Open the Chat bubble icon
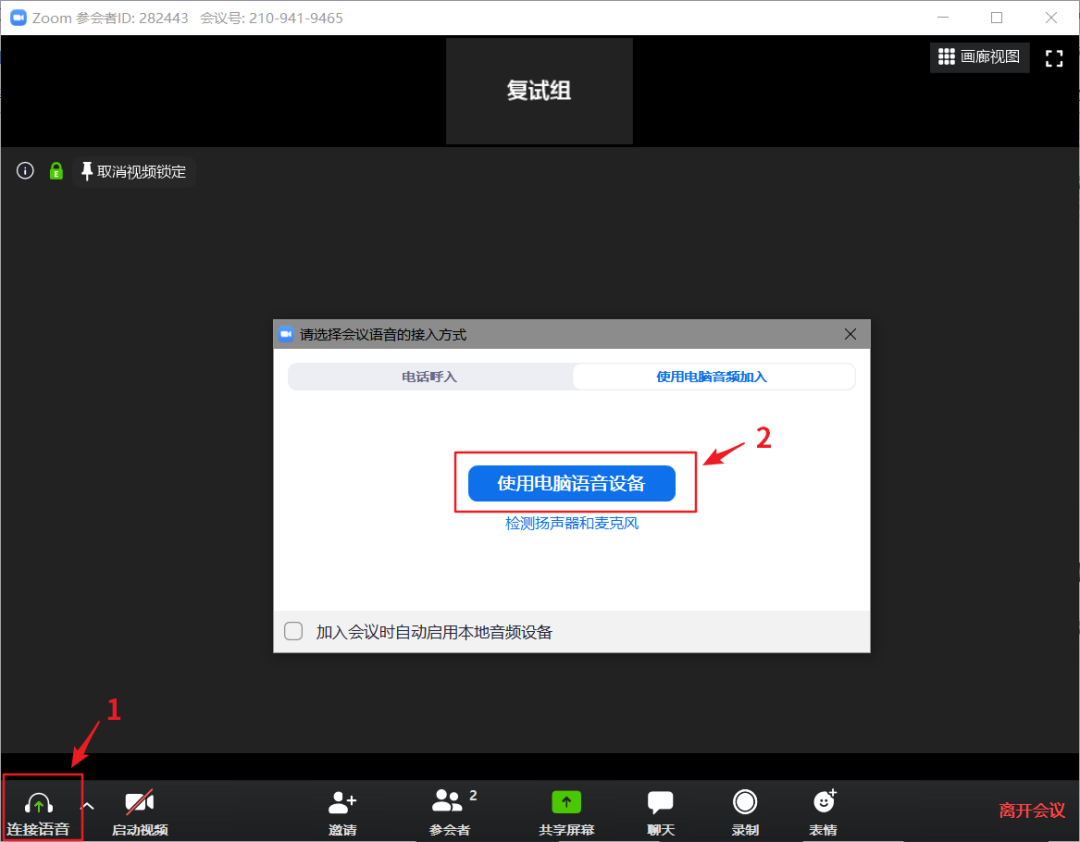Image resolution: width=1080 pixels, height=842 pixels. [x=660, y=802]
